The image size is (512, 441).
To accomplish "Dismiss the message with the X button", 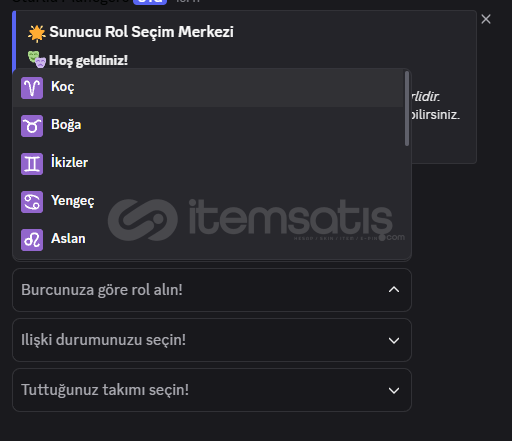I will click(486, 19).
